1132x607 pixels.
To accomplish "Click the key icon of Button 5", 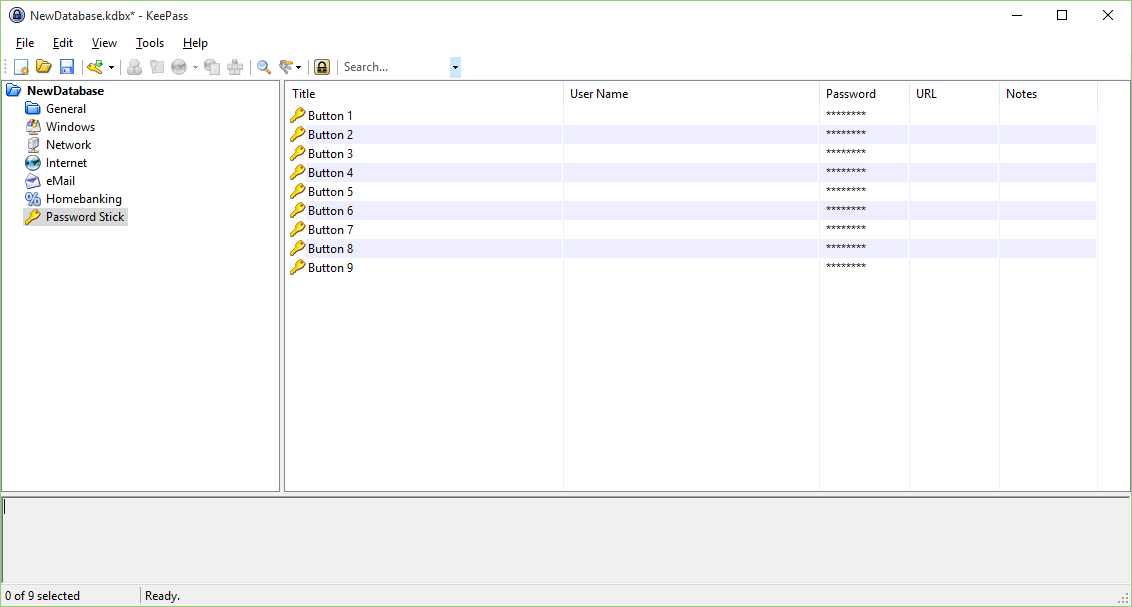I will 297,191.
